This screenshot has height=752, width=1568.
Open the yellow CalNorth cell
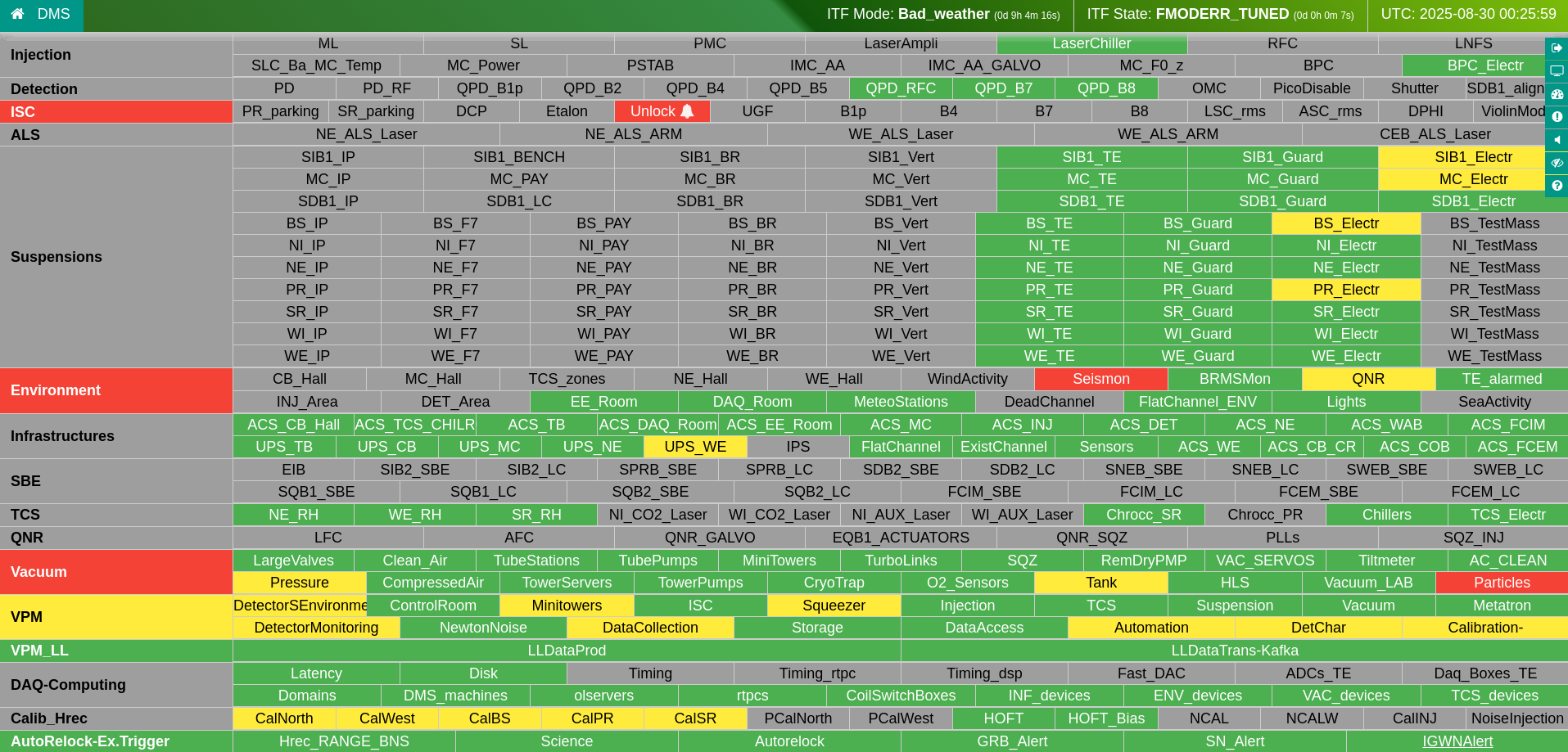click(x=284, y=718)
